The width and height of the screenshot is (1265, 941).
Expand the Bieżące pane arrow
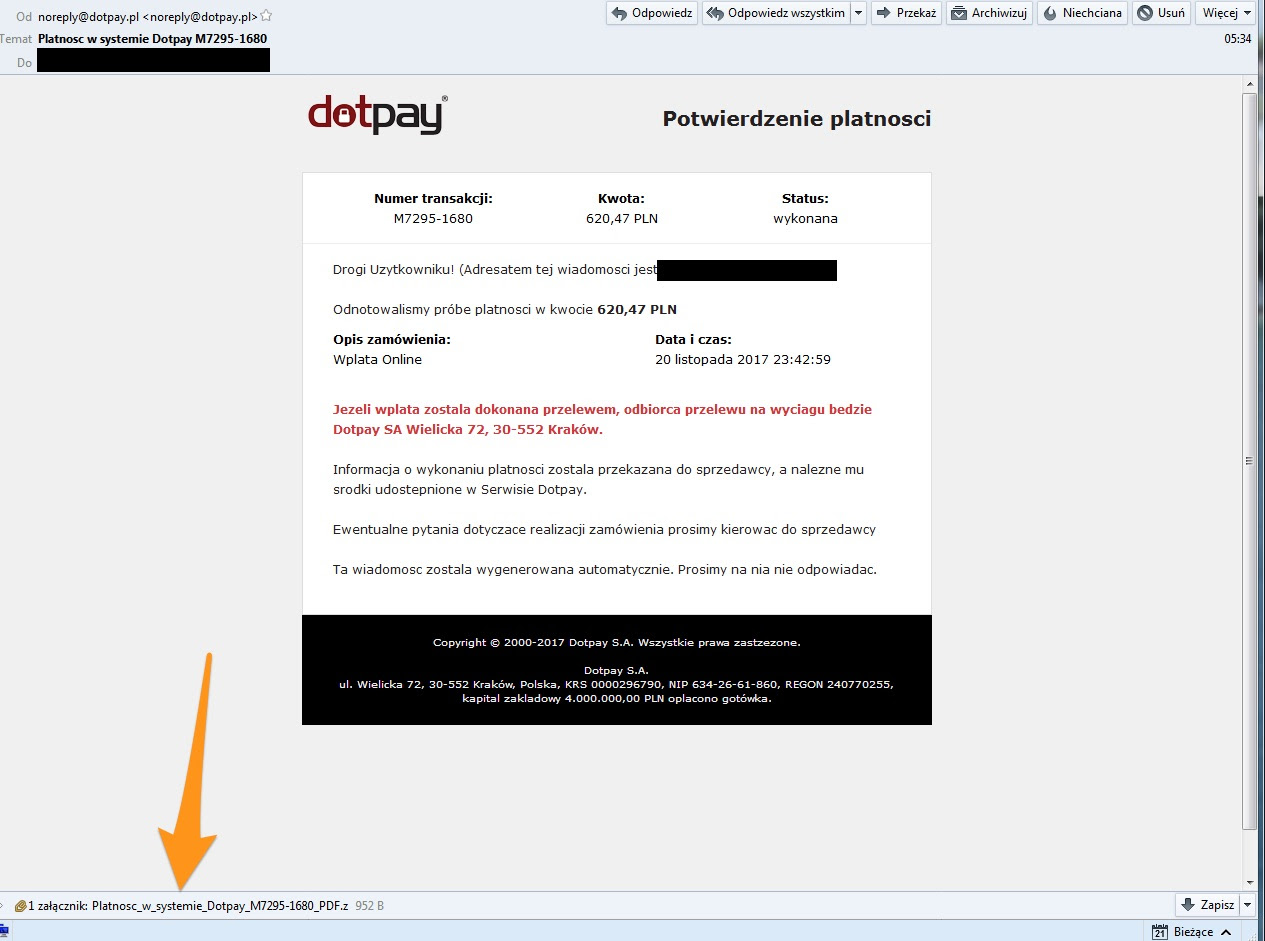[1224, 932]
